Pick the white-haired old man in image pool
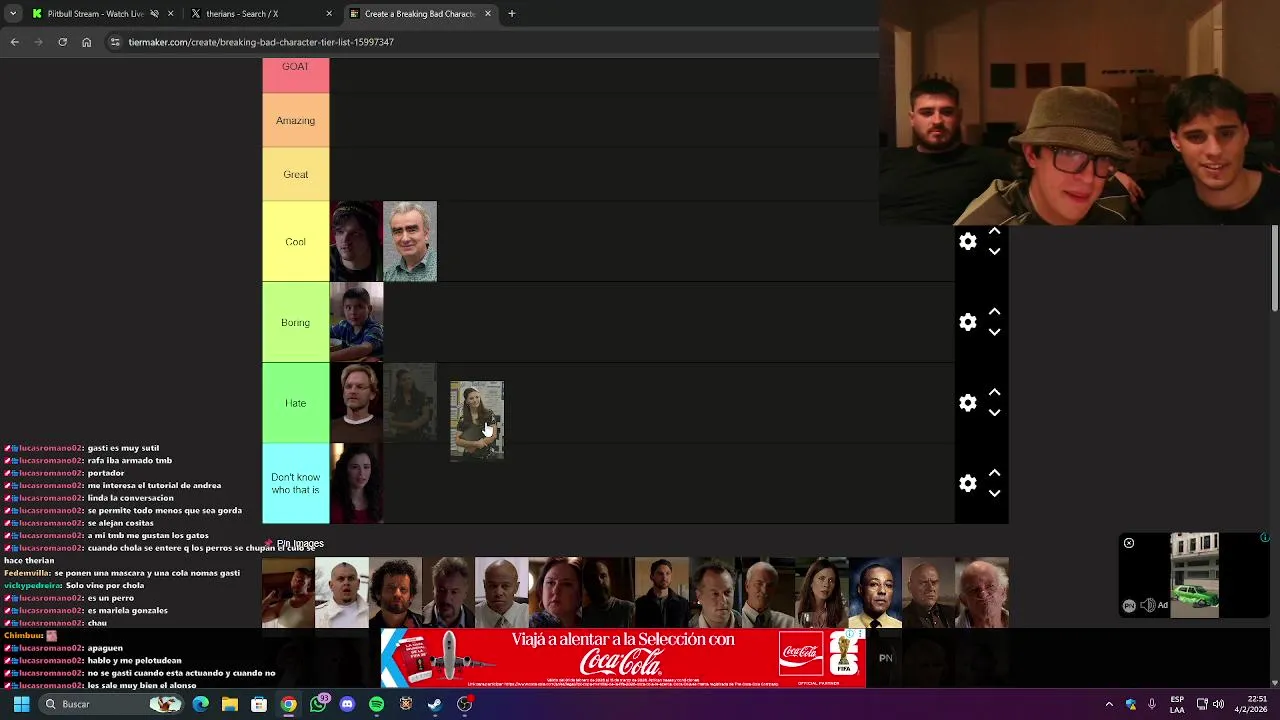The height and width of the screenshot is (720, 1280). 982,592
